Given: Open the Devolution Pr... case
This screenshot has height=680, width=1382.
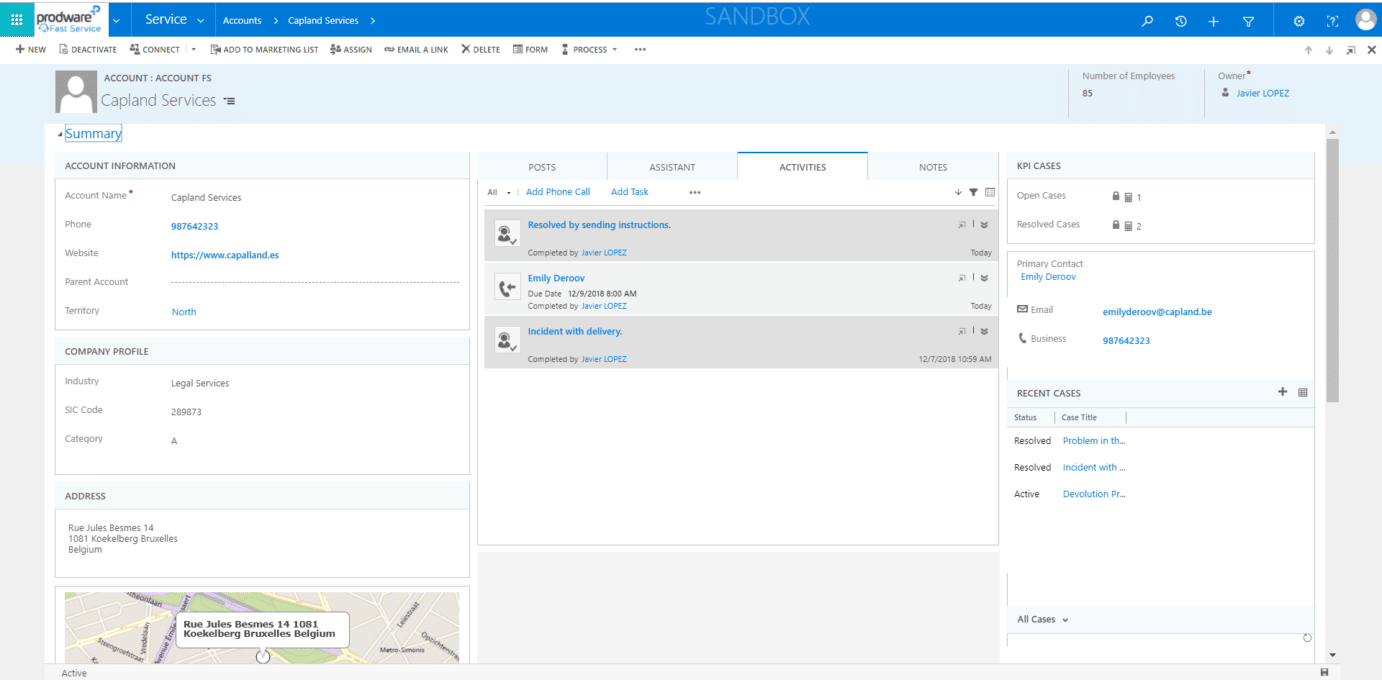Looking at the screenshot, I should (x=1094, y=494).
